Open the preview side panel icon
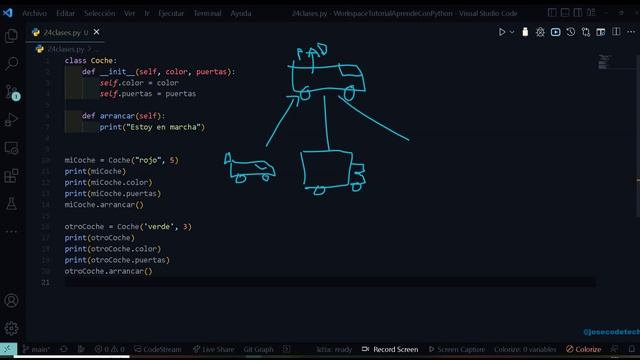 tap(601, 32)
